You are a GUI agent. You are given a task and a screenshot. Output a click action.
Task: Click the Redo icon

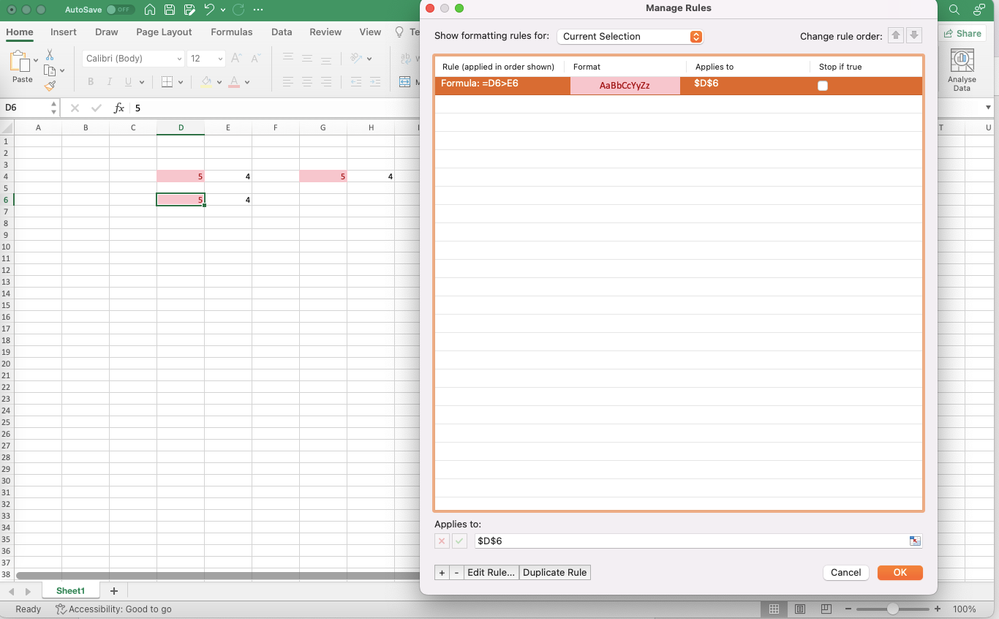pos(238,9)
